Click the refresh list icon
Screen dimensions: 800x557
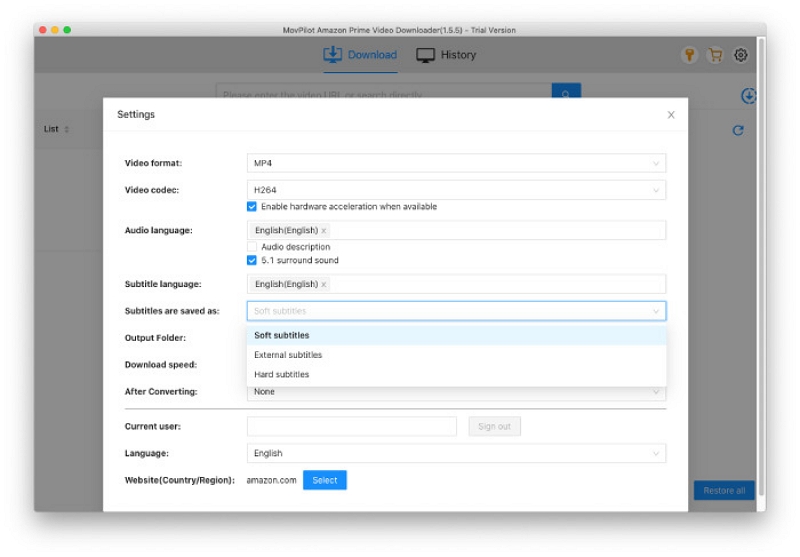(x=738, y=130)
